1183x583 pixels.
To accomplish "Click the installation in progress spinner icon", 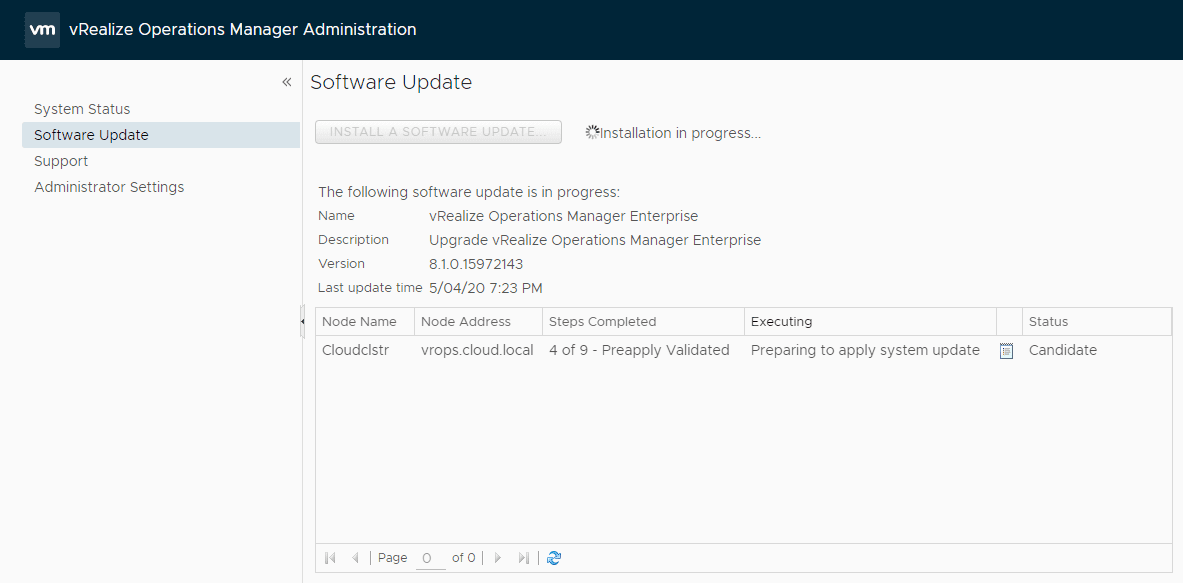I will point(590,131).
